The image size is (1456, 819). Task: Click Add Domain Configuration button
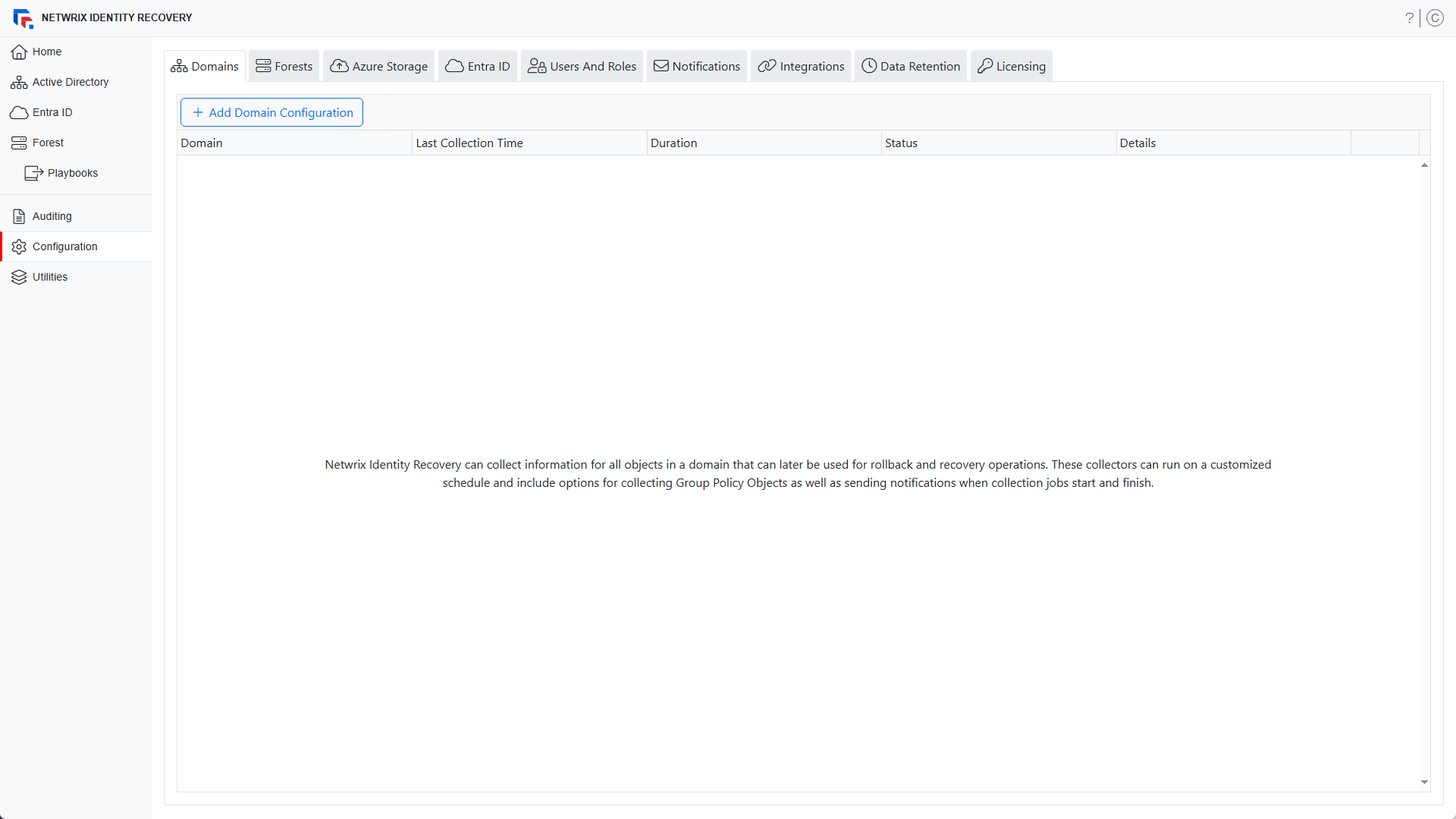[x=271, y=112]
